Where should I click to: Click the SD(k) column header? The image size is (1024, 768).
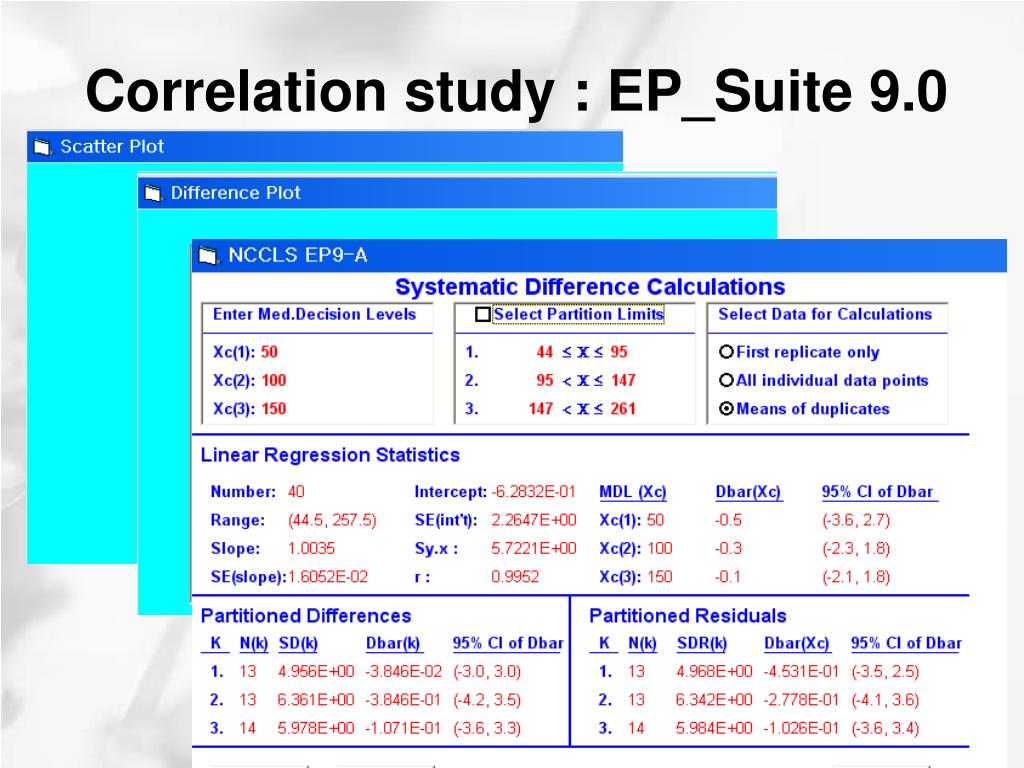coord(298,643)
